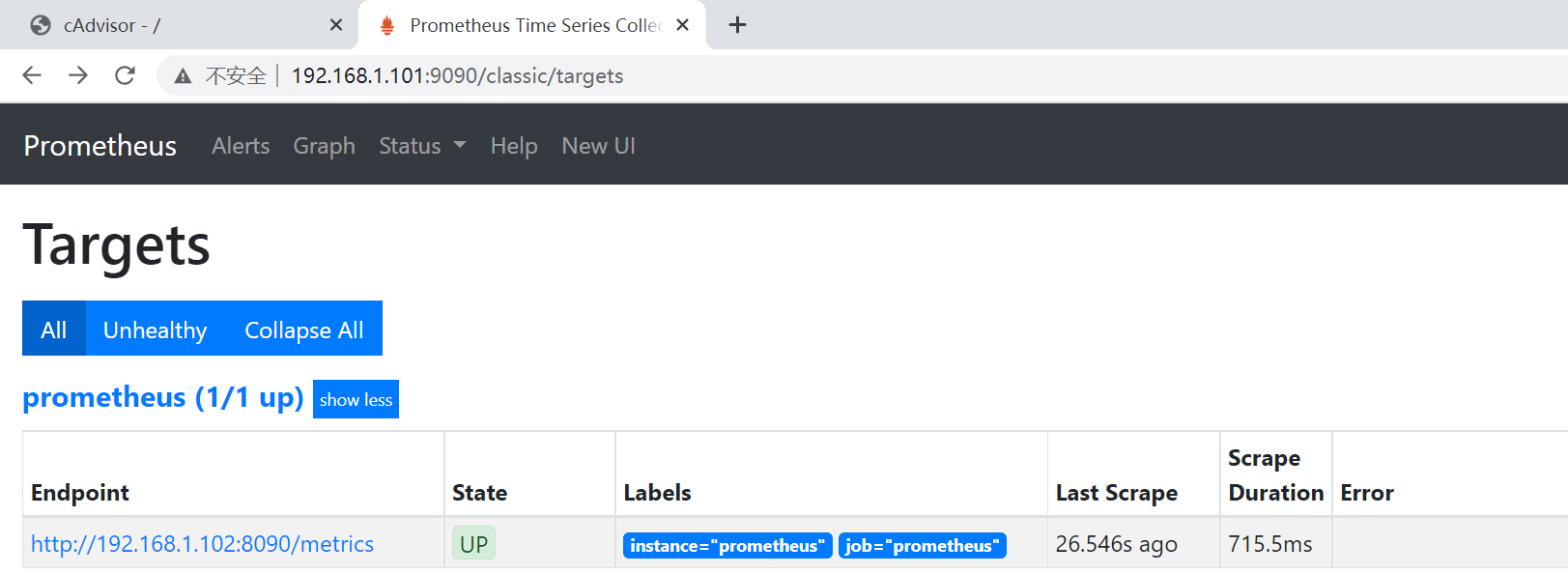The image size is (1568, 574).
Task: Switch to the New UI
Action: pos(599,146)
